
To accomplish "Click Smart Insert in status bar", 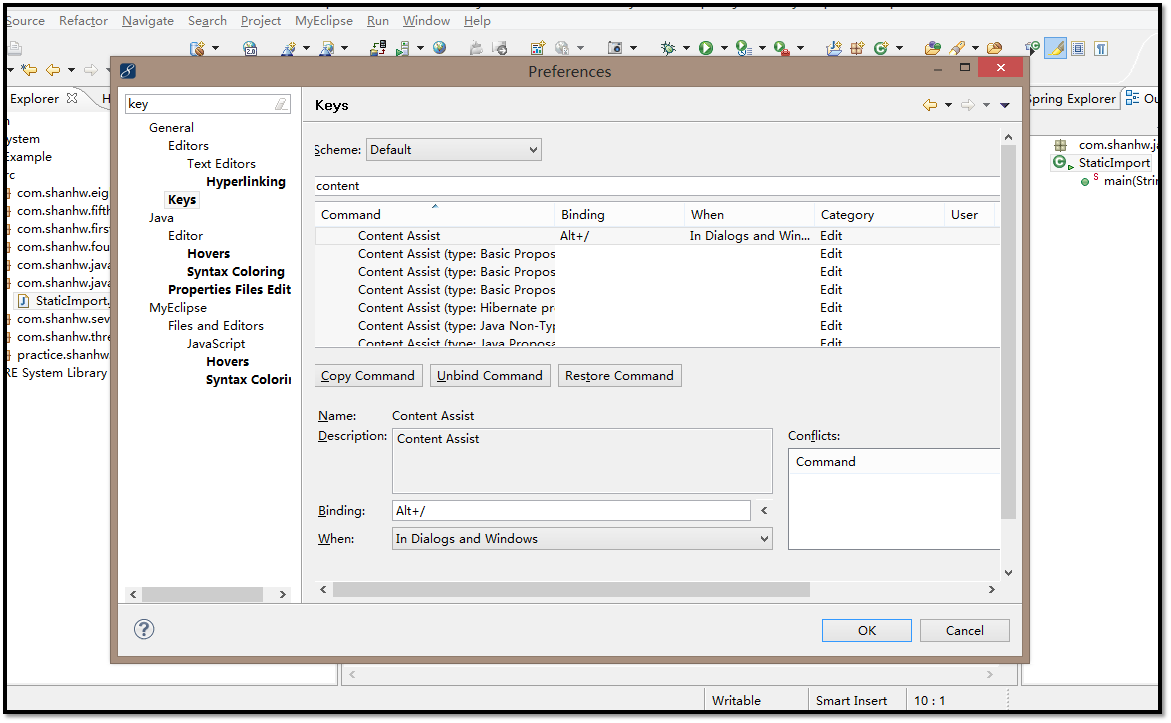I will pos(851,701).
